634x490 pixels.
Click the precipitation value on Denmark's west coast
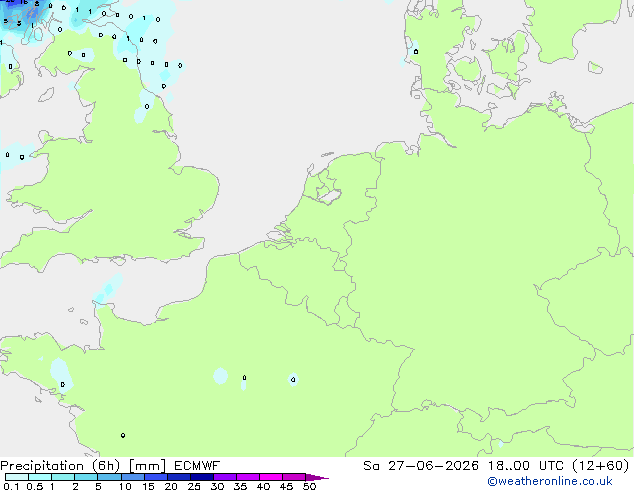(416, 51)
